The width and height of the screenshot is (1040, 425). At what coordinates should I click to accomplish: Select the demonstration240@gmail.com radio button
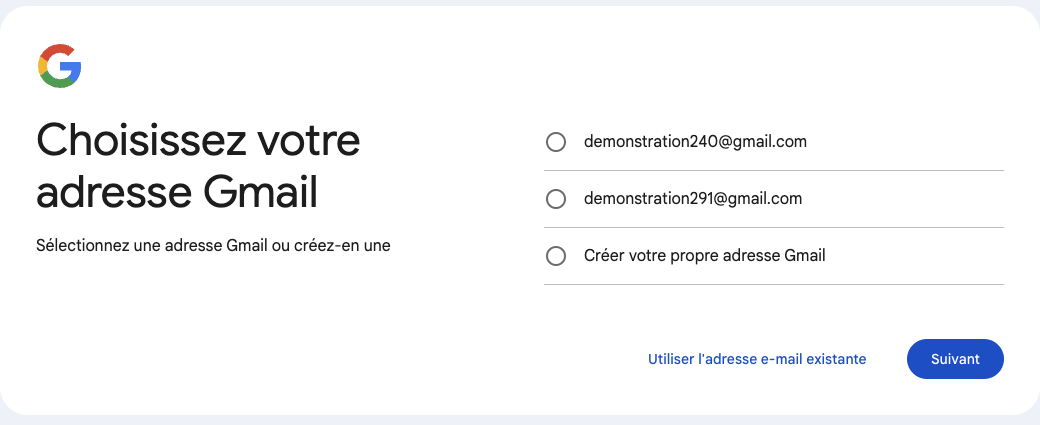(556, 142)
